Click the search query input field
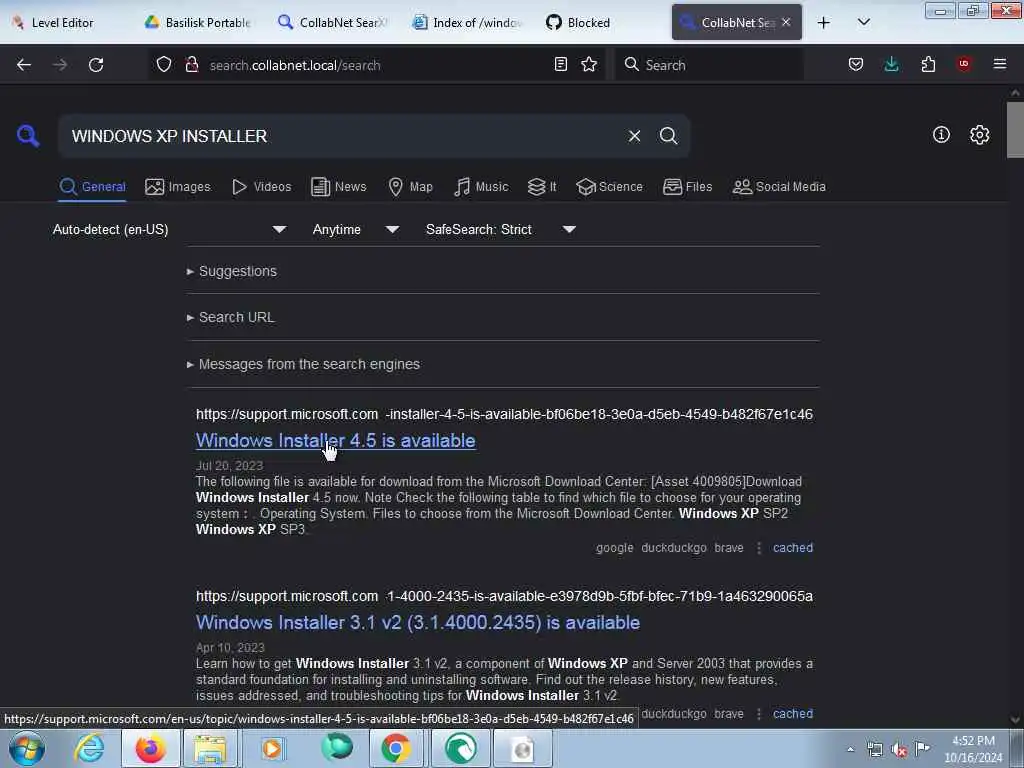The image size is (1024, 768). pyautogui.click(x=340, y=136)
